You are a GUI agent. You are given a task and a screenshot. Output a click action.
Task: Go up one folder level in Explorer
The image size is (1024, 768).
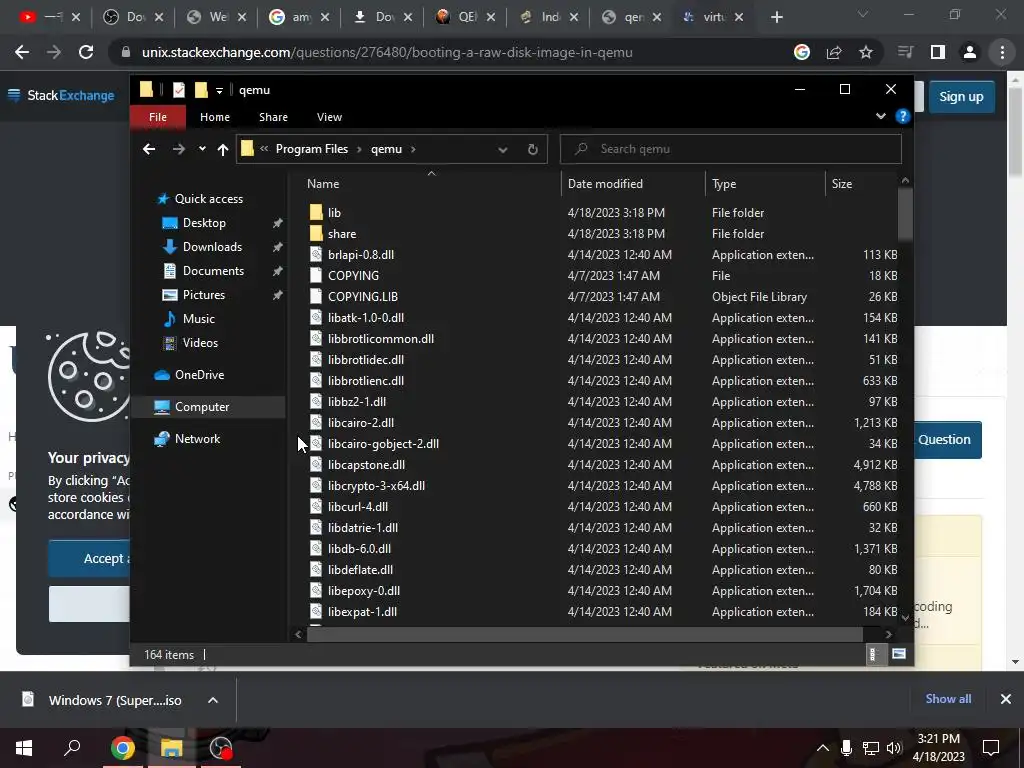click(223, 150)
